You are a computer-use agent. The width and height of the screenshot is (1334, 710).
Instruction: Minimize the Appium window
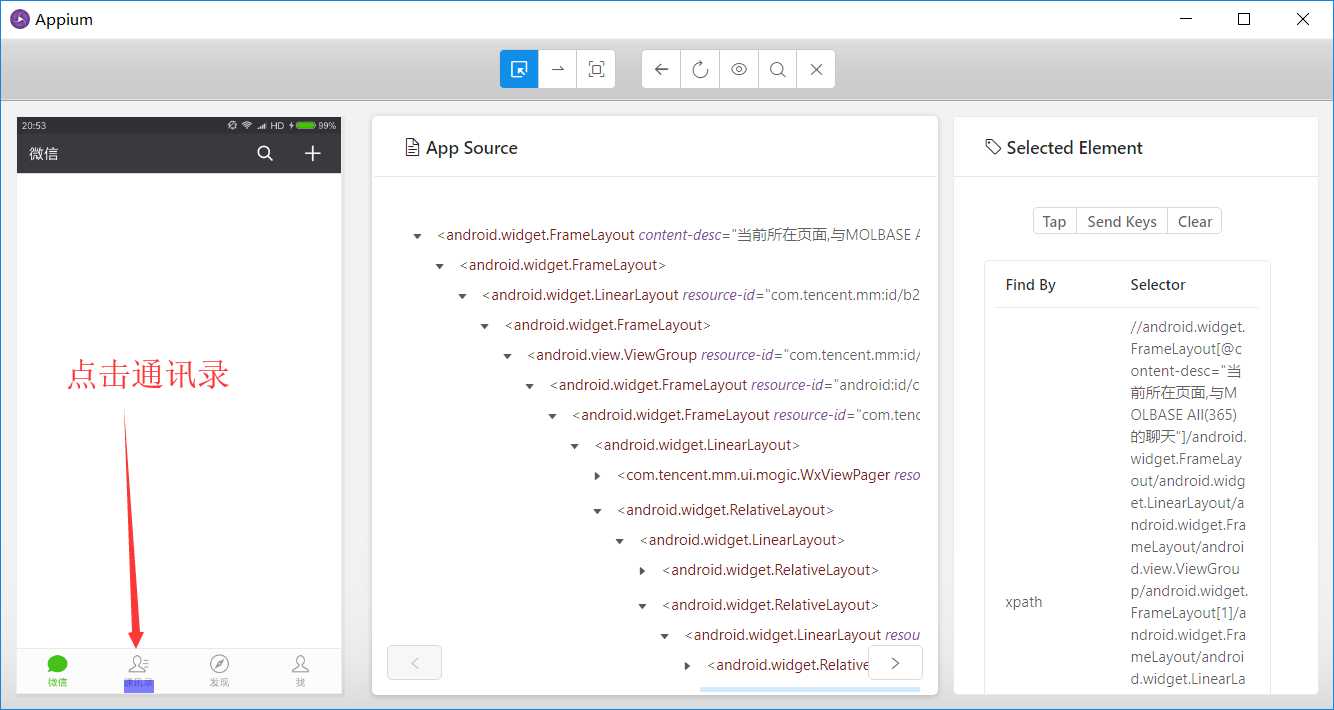1185,19
